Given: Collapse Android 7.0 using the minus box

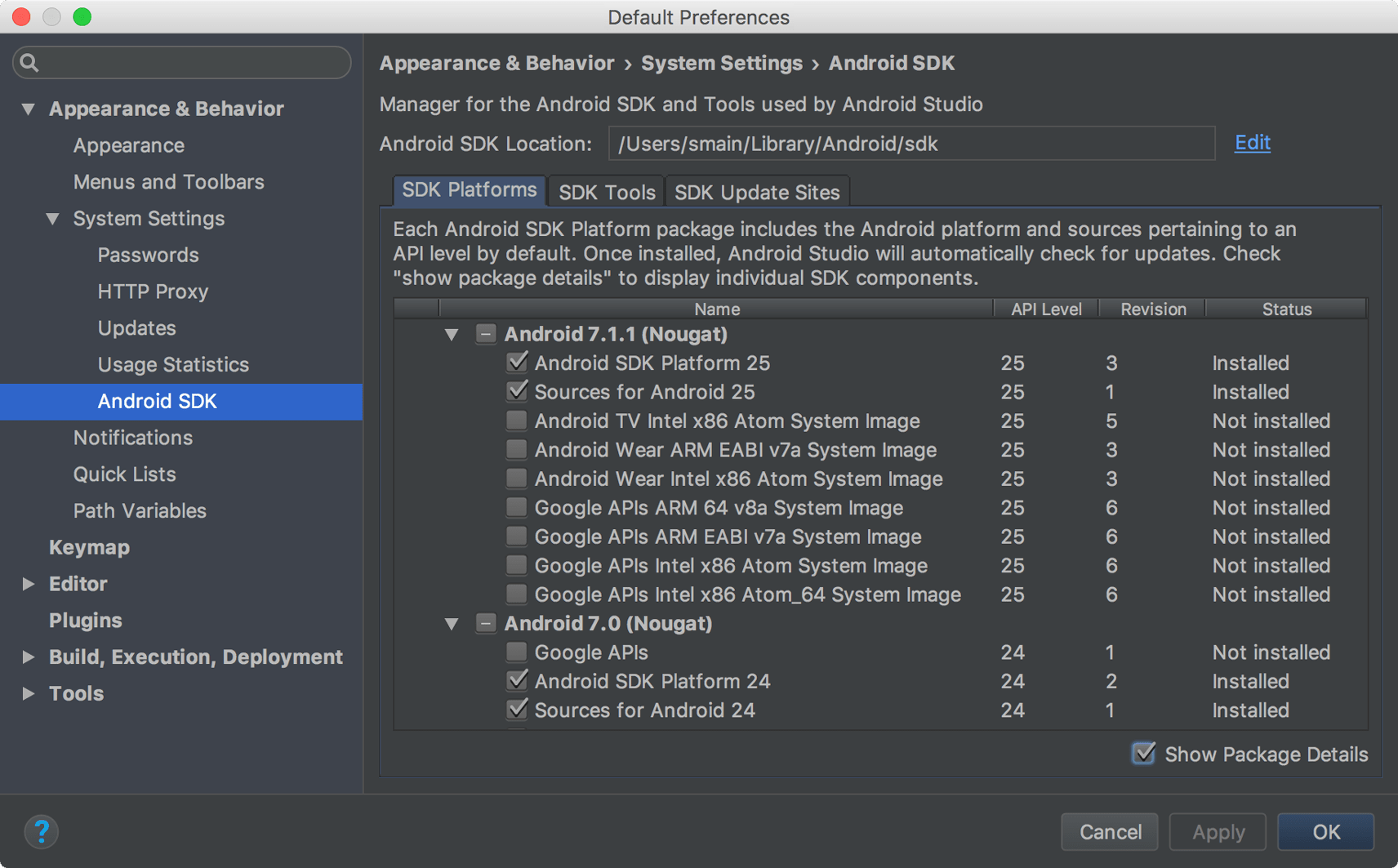Looking at the screenshot, I should pos(486,623).
